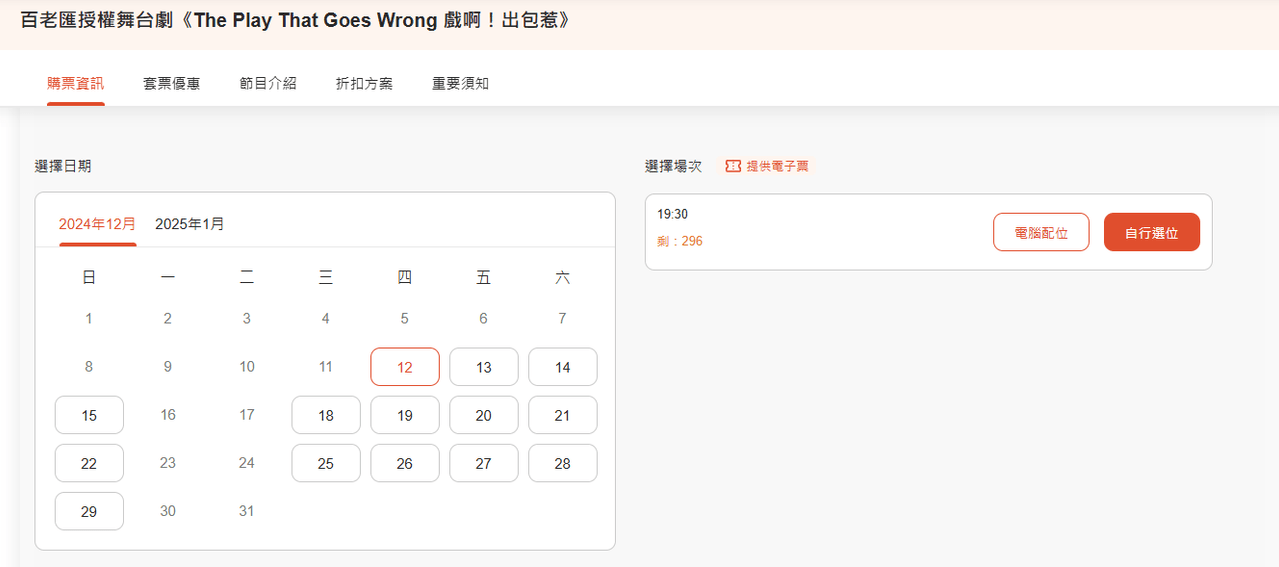Switch calendar to 2025年1月
This screenshot has height=567, width=1279.
click(x=190, y=224)
